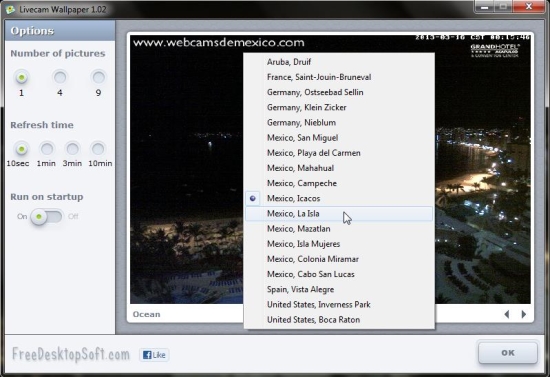Toggle the Run on startup switch
Screen dimensions: 550x377
(46, 216)
